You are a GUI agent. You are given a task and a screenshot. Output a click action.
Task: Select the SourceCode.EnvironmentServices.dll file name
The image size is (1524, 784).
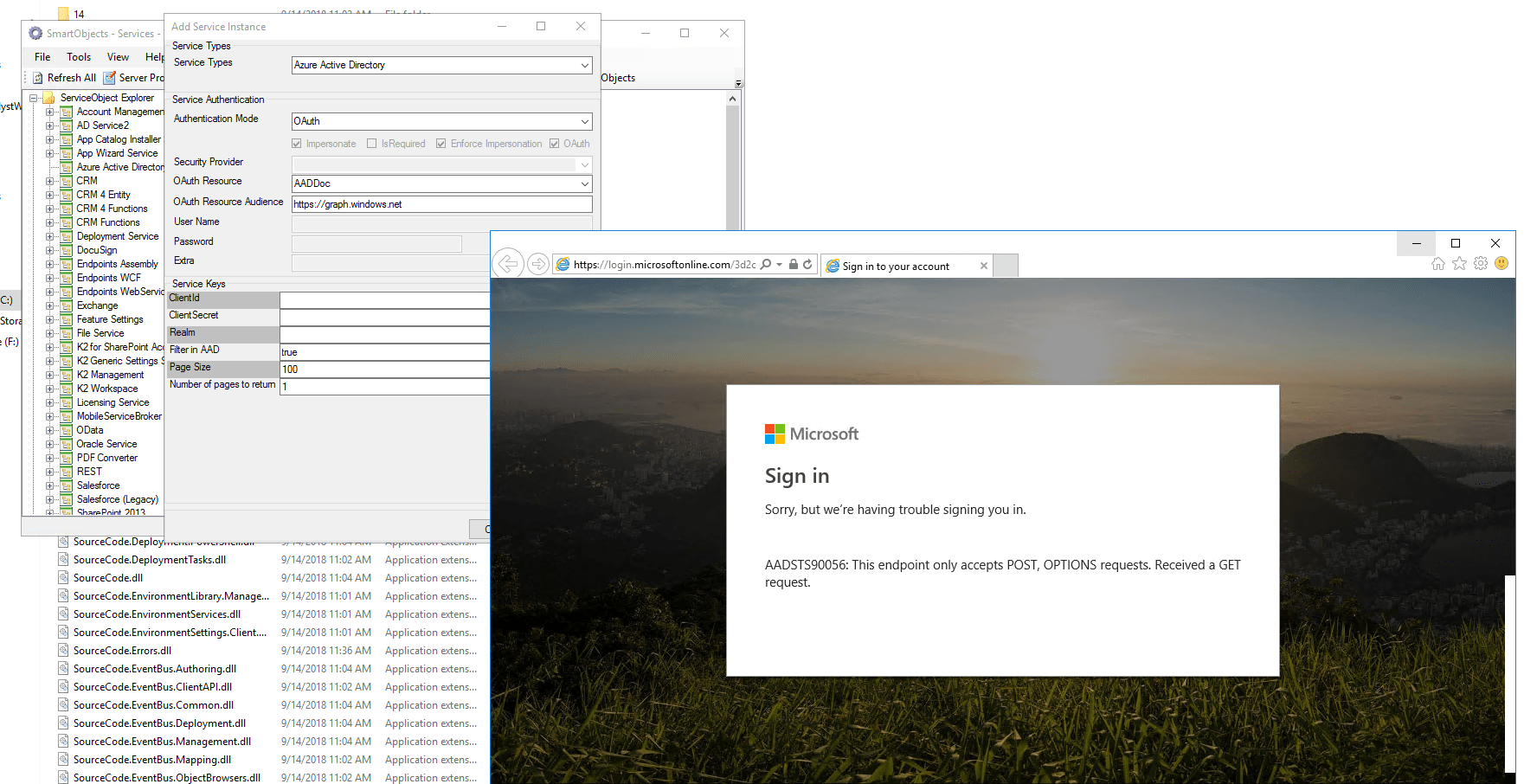coord(157,614)
